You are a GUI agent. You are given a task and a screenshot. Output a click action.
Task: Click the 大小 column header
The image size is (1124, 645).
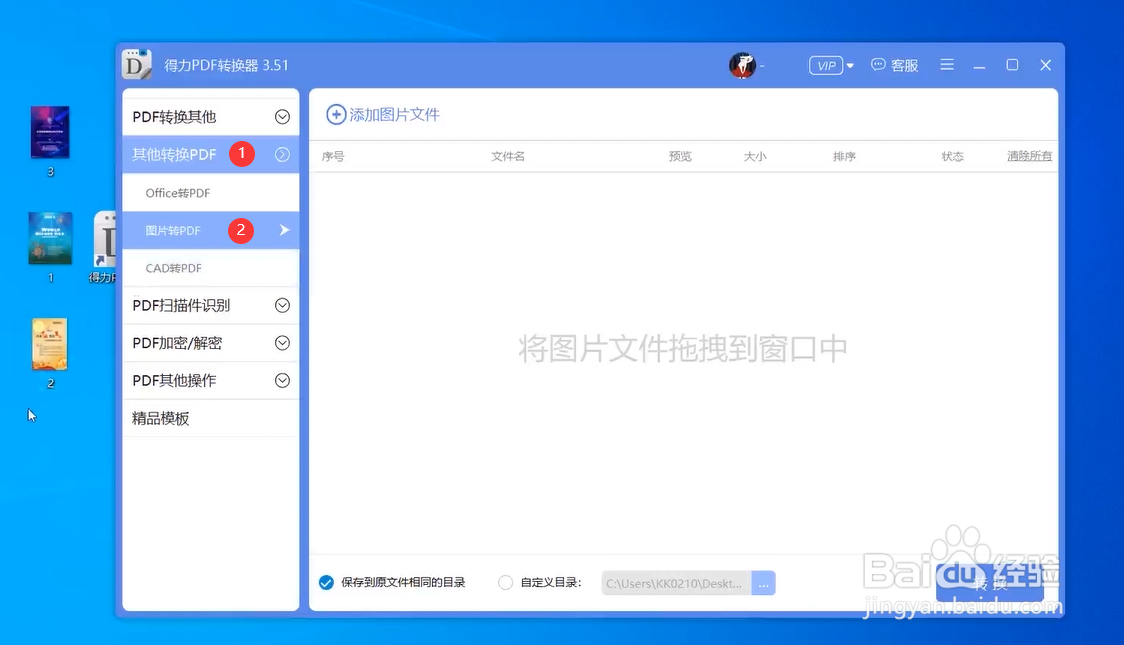pyautogui.click(x=755, y=156)
